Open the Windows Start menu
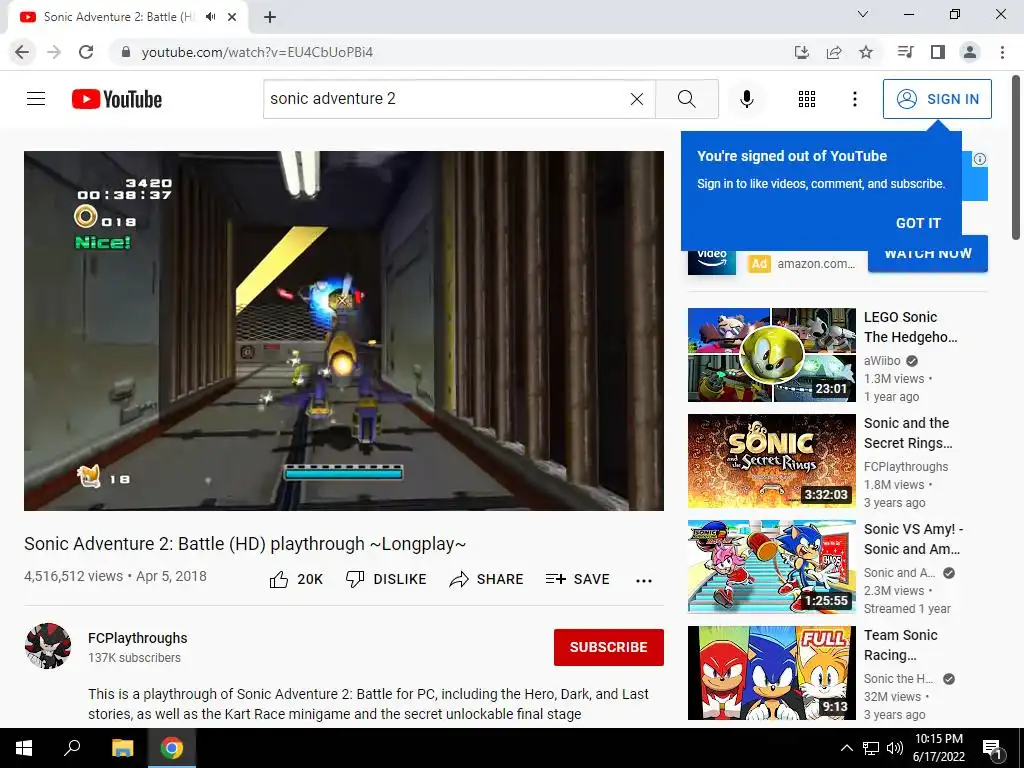 pyautogui.click(x=24, y=748)
